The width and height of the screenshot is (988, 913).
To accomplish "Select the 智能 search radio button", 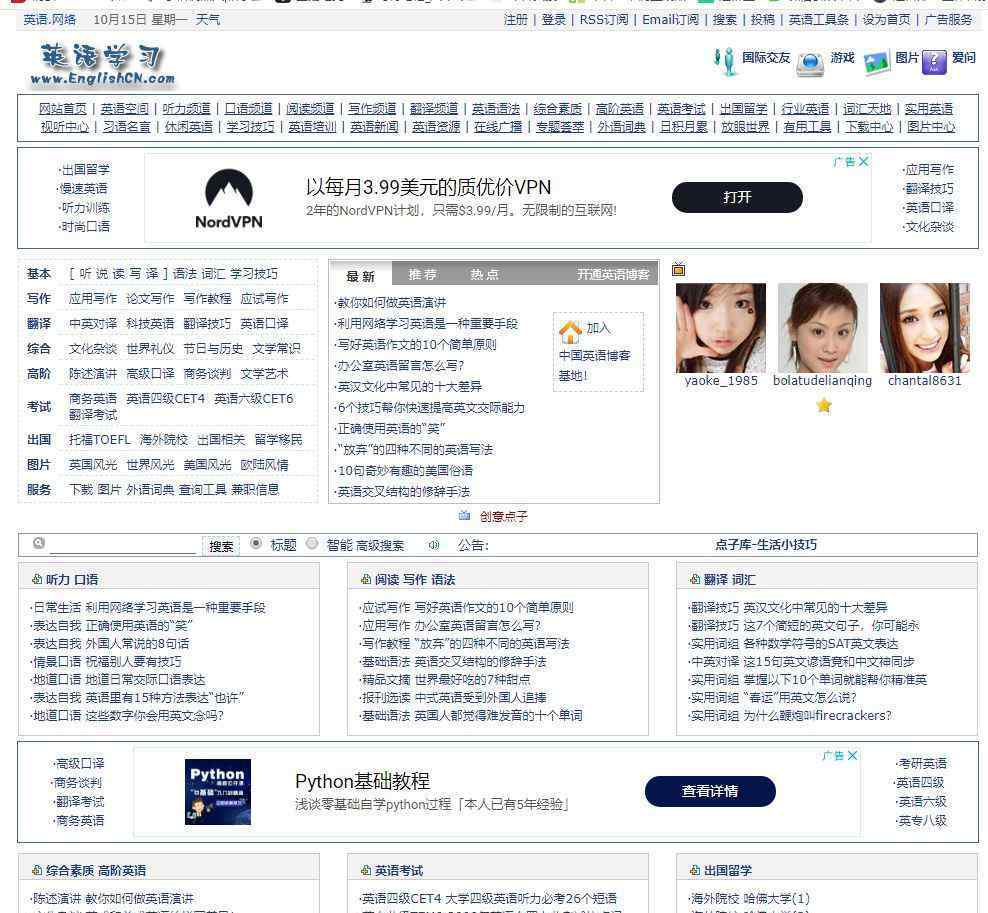I will 312,544.
